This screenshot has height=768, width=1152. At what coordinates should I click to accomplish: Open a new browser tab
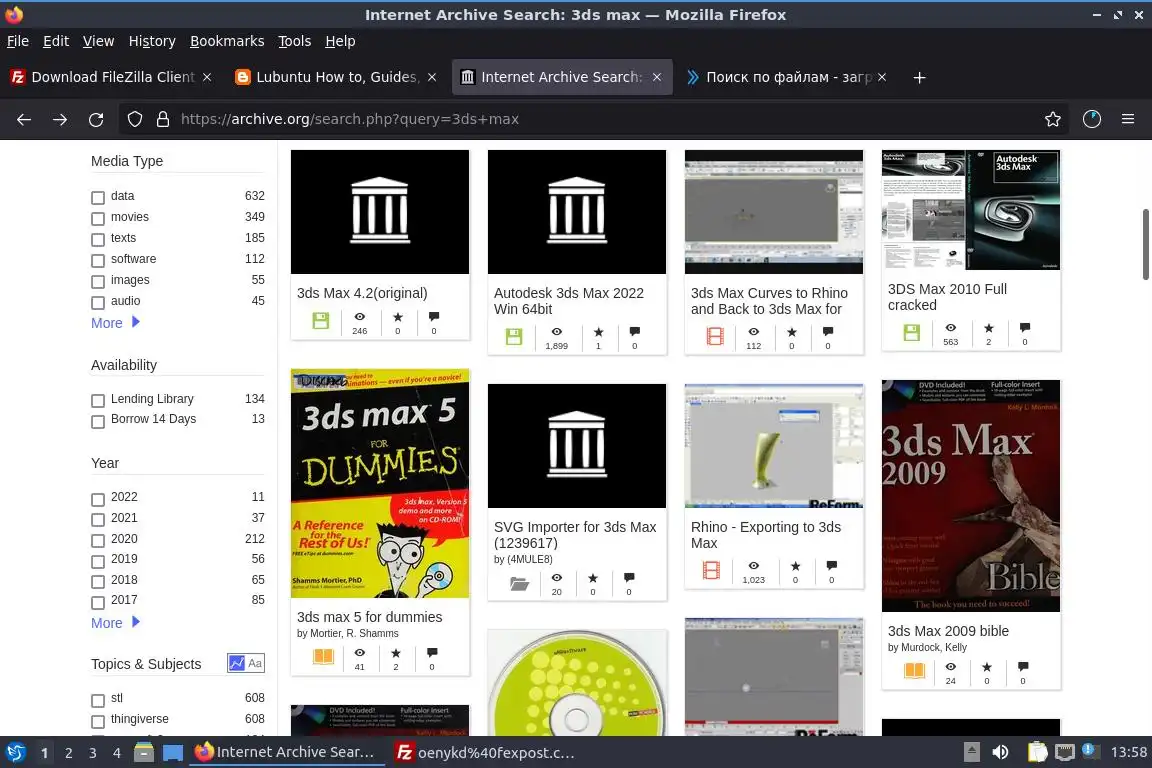click(919, 77)
